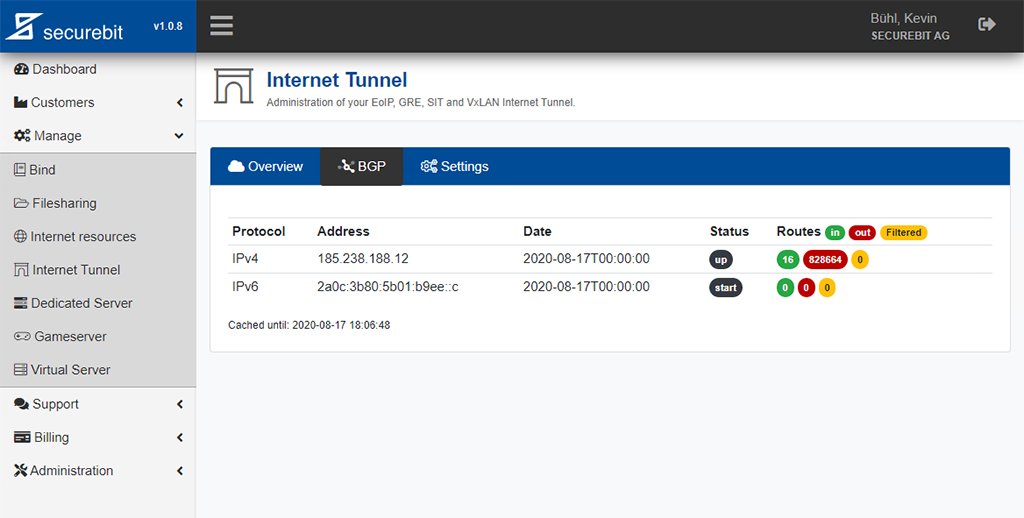Click the Support chat bubbles icon
Viewport: 1024px width, 518px height.
[x=22, y=404]
